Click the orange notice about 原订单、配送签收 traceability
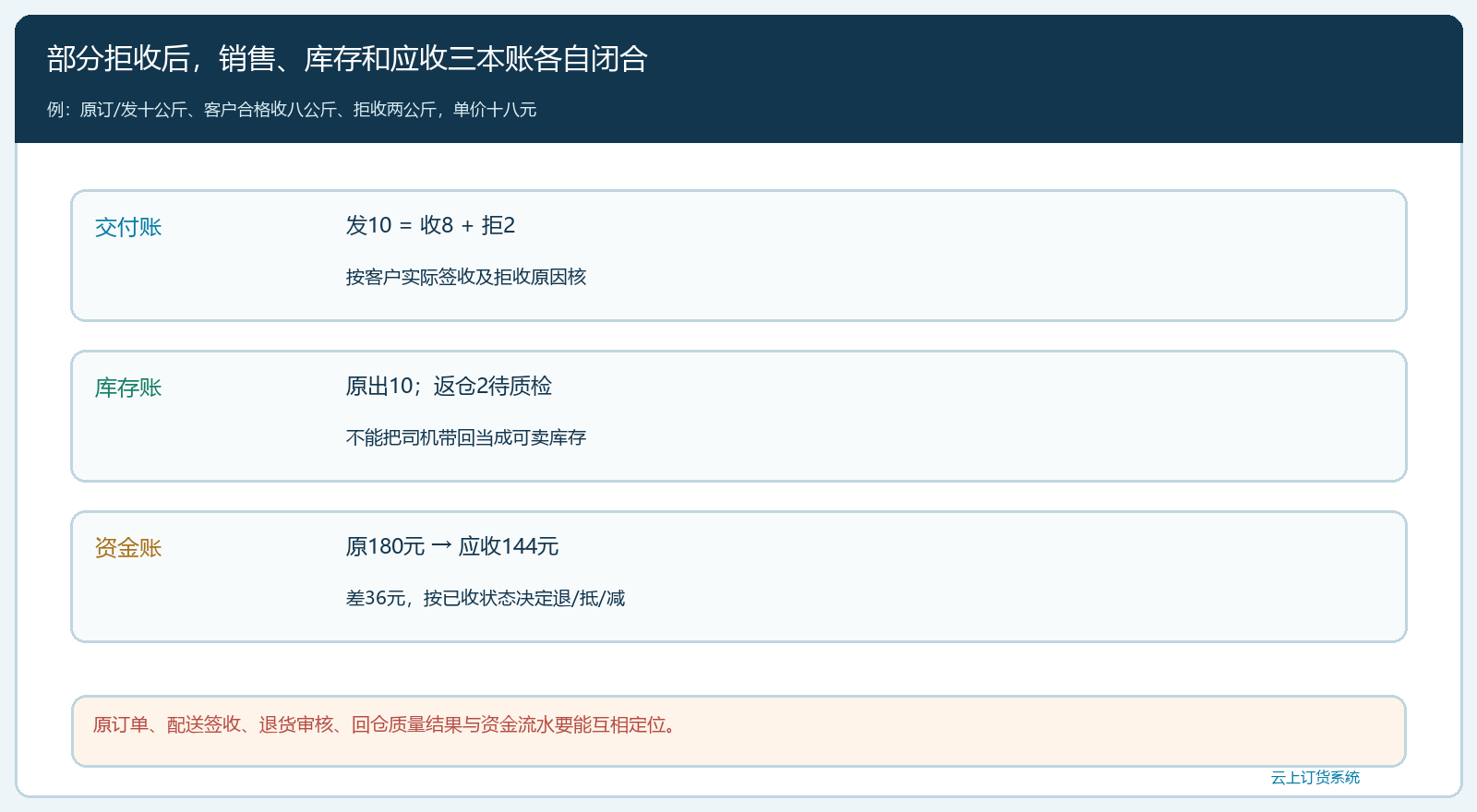The width and height of the screenshot is (1477, 812). pos(738,731)
